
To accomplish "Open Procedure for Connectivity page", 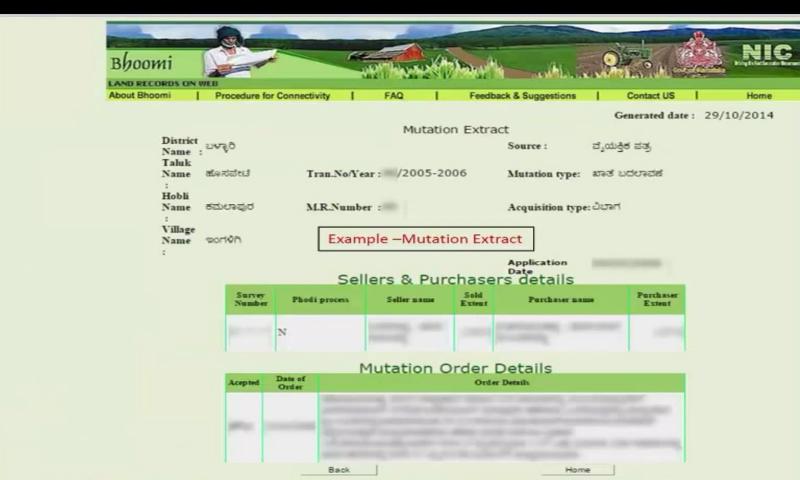I will (x=272, y=95).
